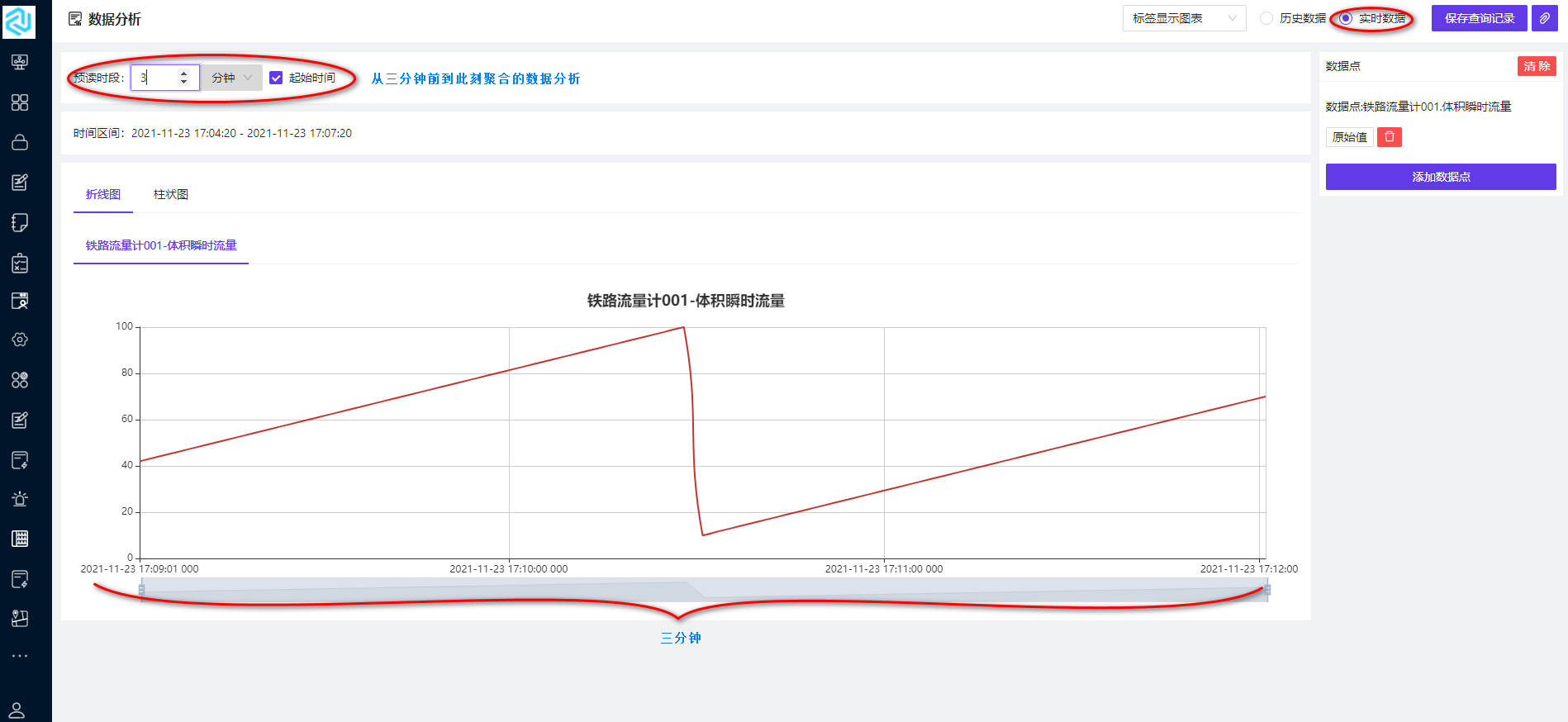Screen dimensions: 1568x722
Task: Click the purple paperclip button
Action: [x=1544, y=18]
